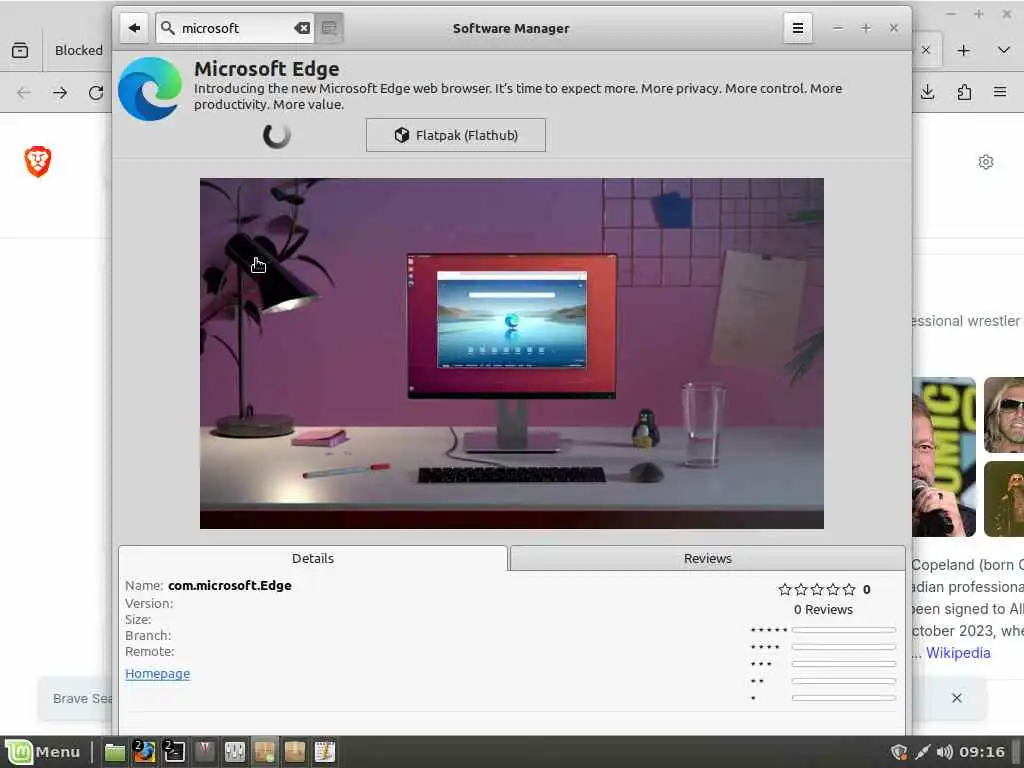The height and width of the screenshot is (768, 1024).
Task: Click browser back arrow in background window
Action: [24, 93]
